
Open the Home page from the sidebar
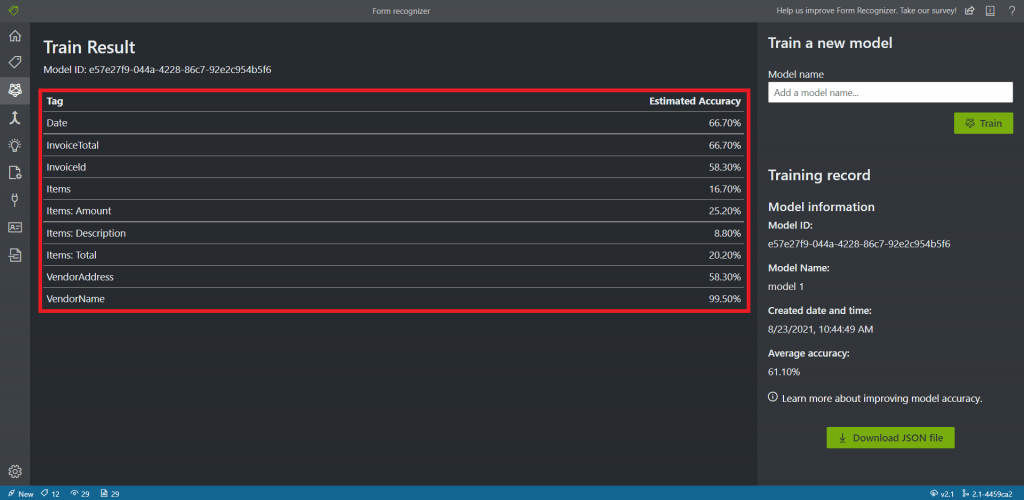coord(14,36)
